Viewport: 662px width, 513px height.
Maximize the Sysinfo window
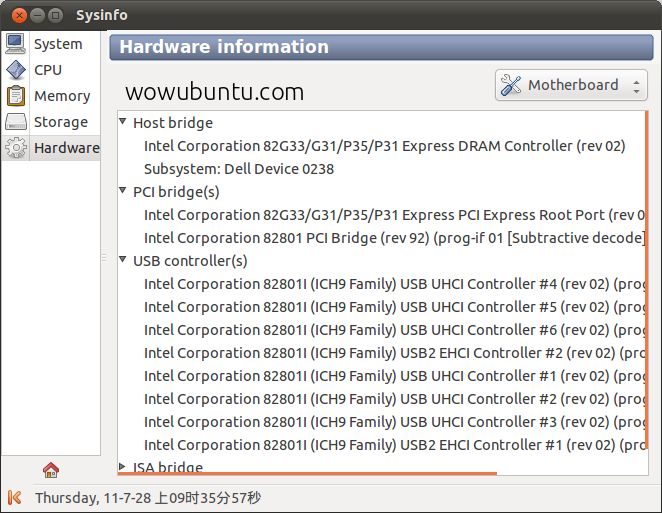pos(55,16)
